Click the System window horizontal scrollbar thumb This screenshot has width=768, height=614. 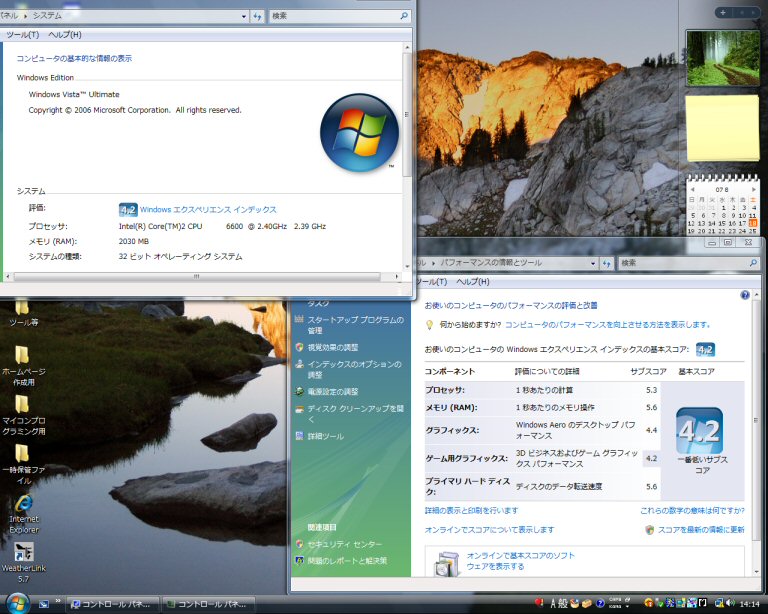click(x=196, y=277)
